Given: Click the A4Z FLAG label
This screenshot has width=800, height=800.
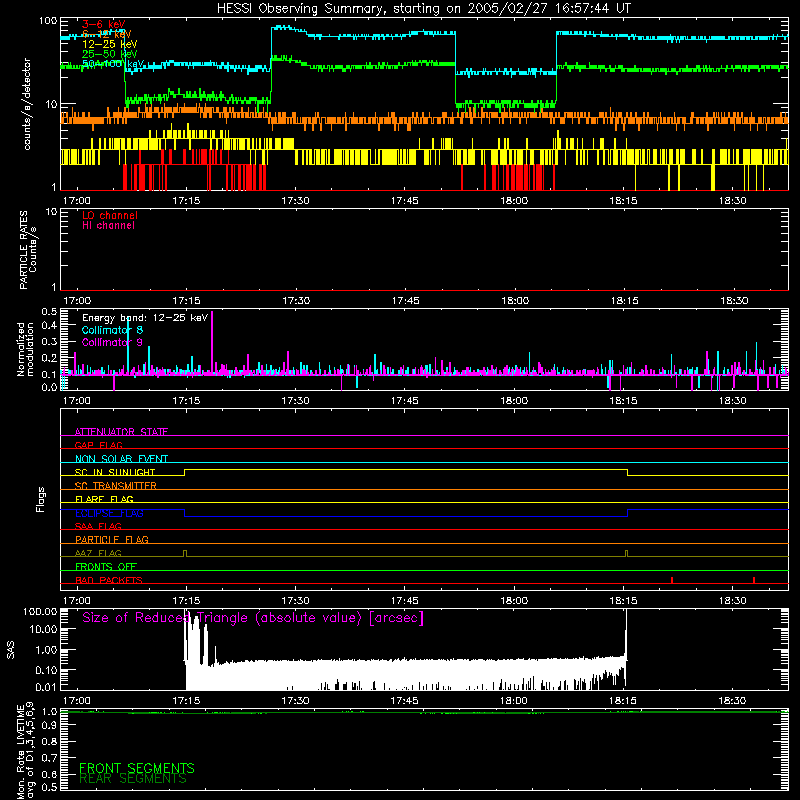Looking at the screenshot, I should coord(98,553).
